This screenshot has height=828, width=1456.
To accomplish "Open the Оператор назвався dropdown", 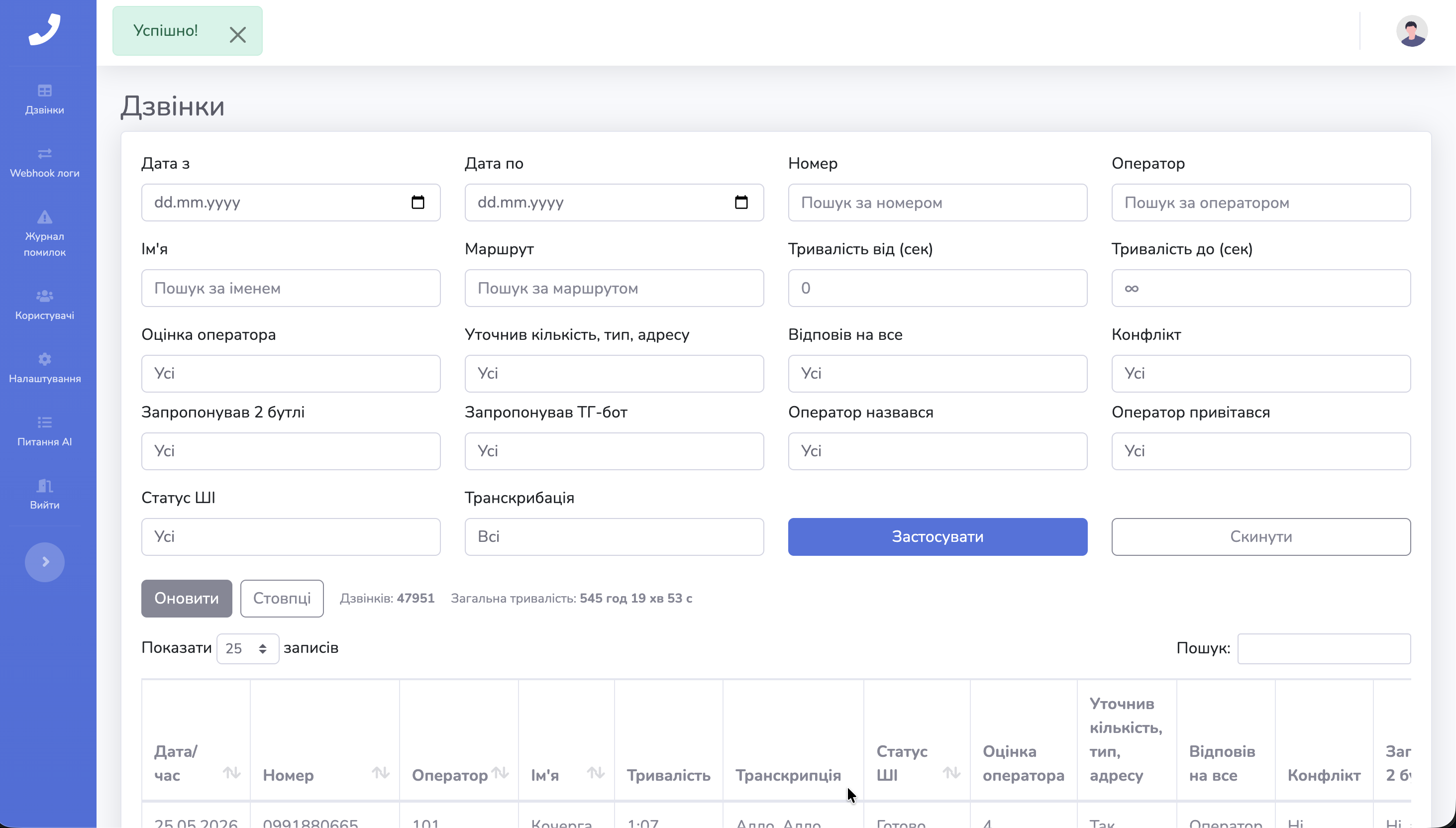I will click(937, 451).
